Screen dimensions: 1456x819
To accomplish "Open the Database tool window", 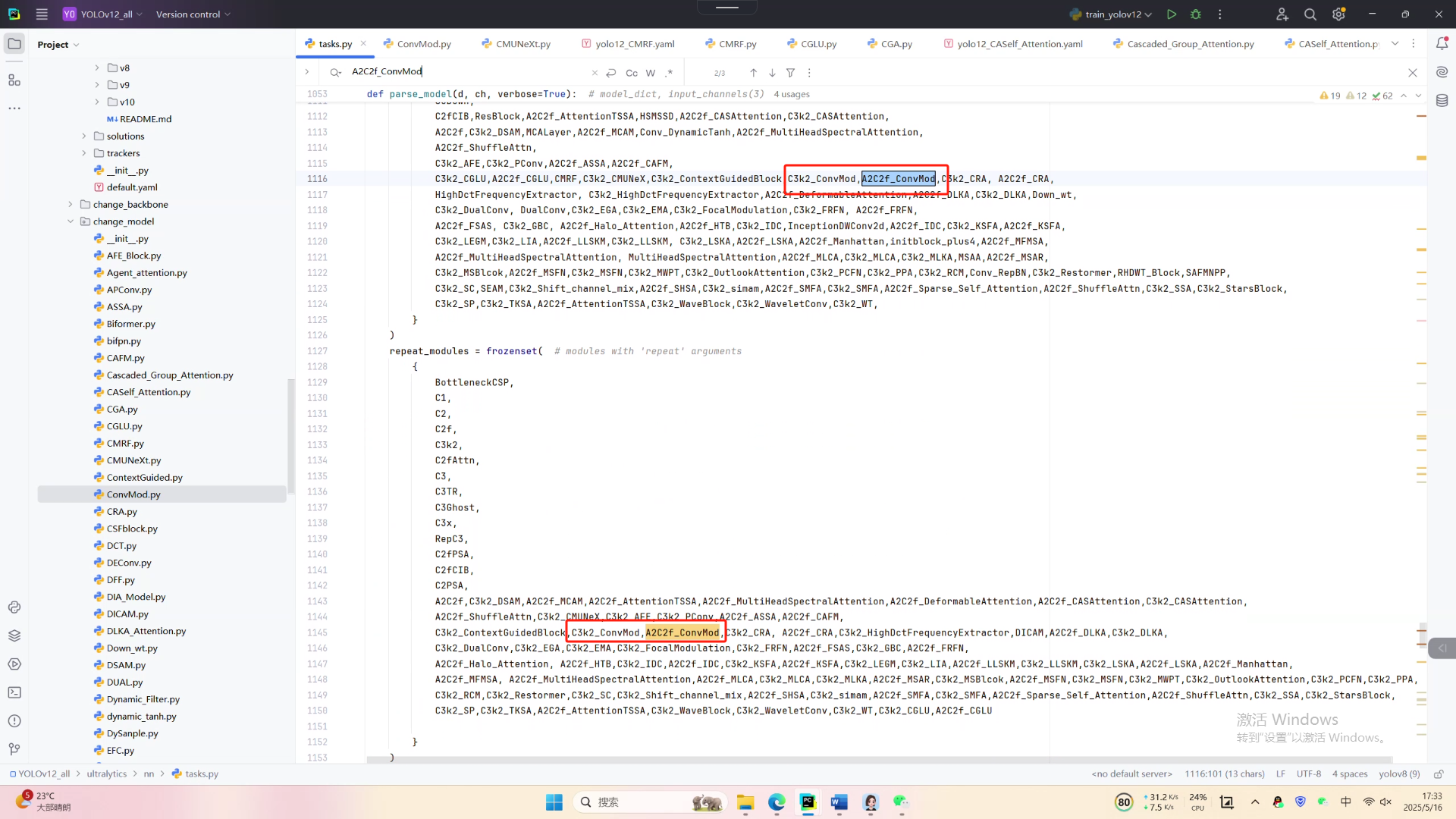I will [x=1442, y=101].
